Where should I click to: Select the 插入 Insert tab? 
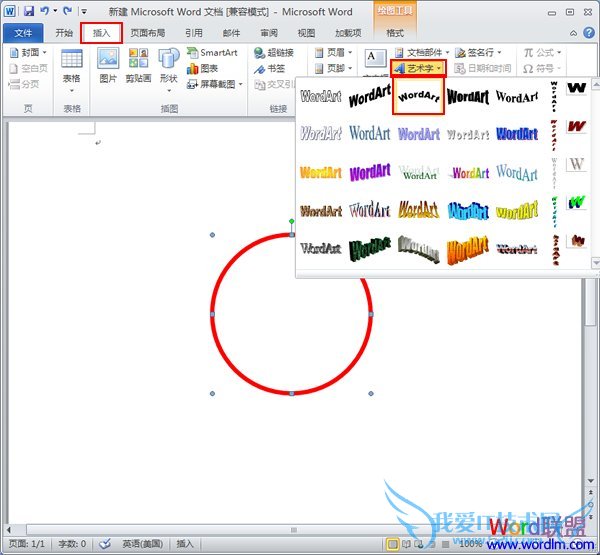click(101, 33)
